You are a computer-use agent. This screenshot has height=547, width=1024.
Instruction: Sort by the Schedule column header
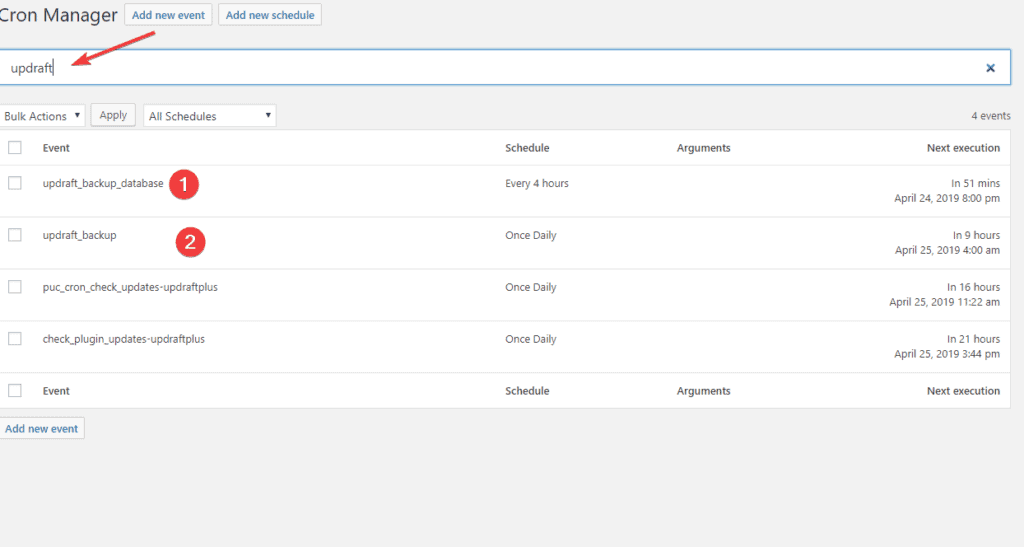[527, 148]
